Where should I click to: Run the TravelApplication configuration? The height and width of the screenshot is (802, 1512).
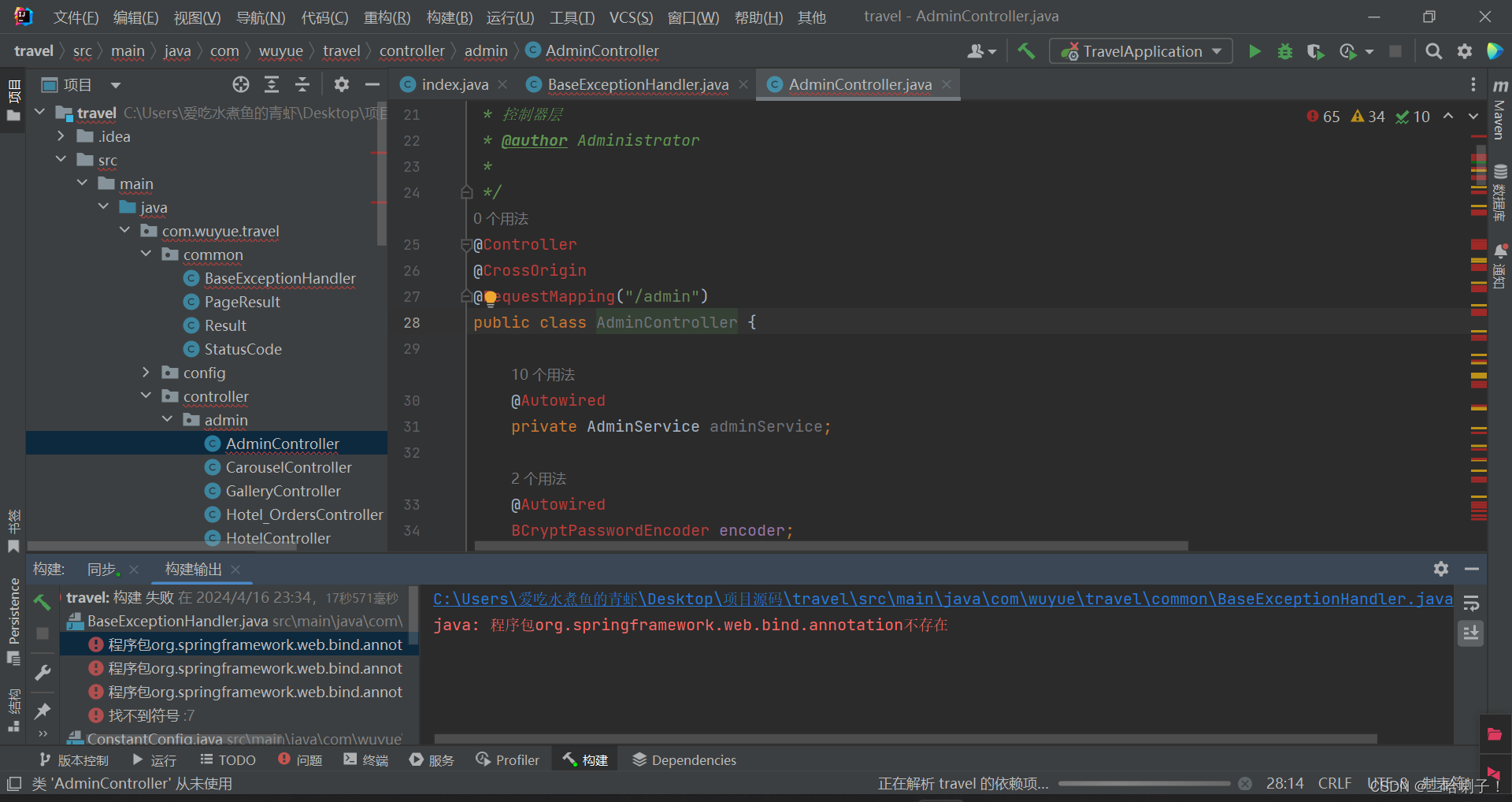(1254, 51)
